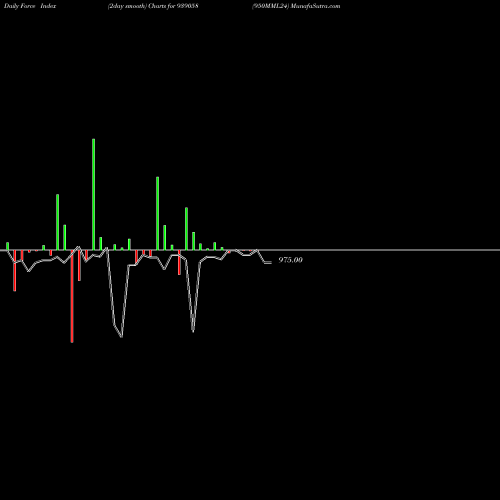
Task: Click the 975.00 value label
Action: 290,260
